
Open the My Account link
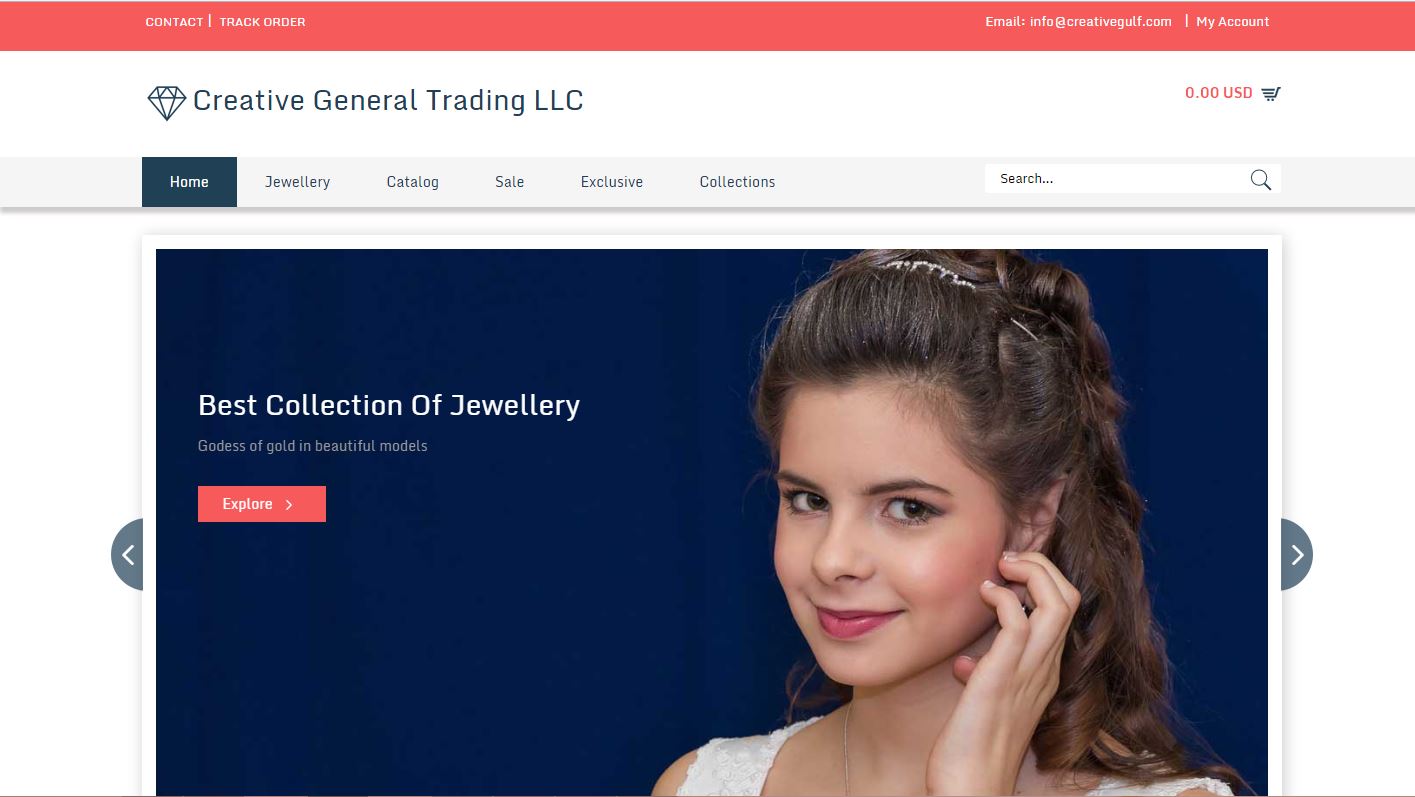(1232, 22)
